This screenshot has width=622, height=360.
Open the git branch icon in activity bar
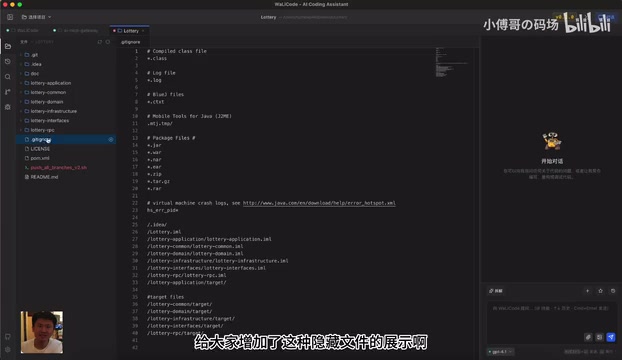click(x=8, y=92)
